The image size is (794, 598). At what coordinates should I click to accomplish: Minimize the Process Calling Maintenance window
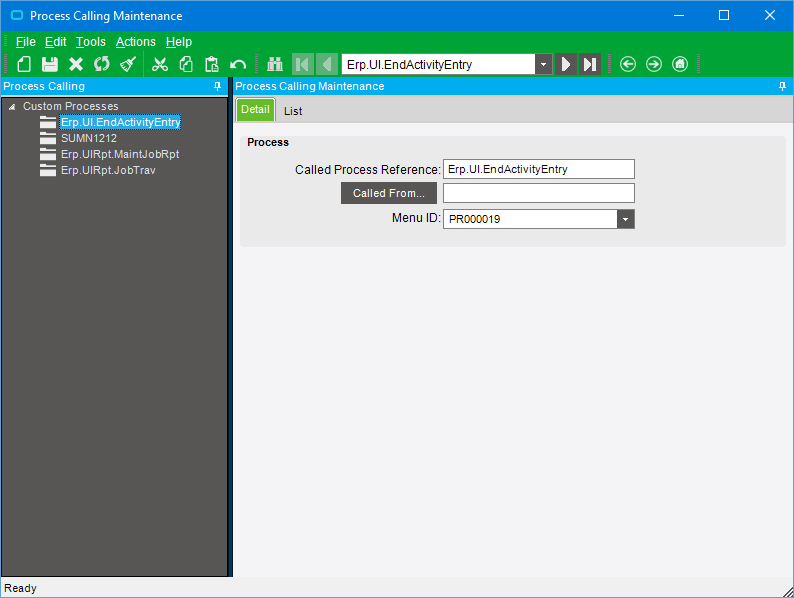pyautogui.click(x=679, y=15)
